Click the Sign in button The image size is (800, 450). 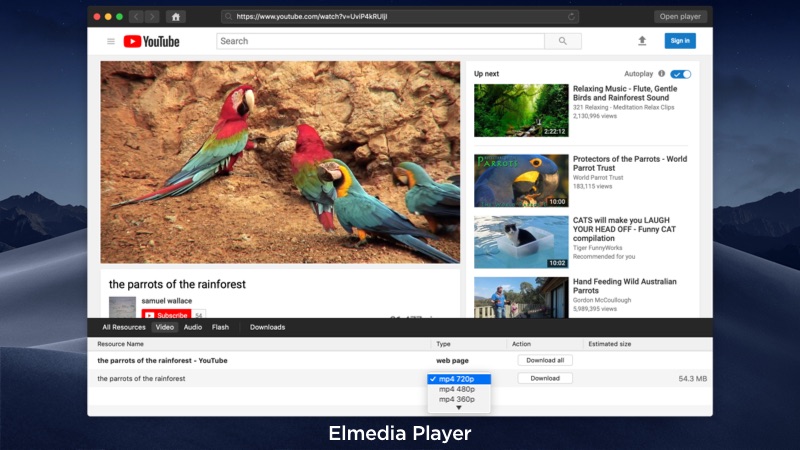(680, 41)
